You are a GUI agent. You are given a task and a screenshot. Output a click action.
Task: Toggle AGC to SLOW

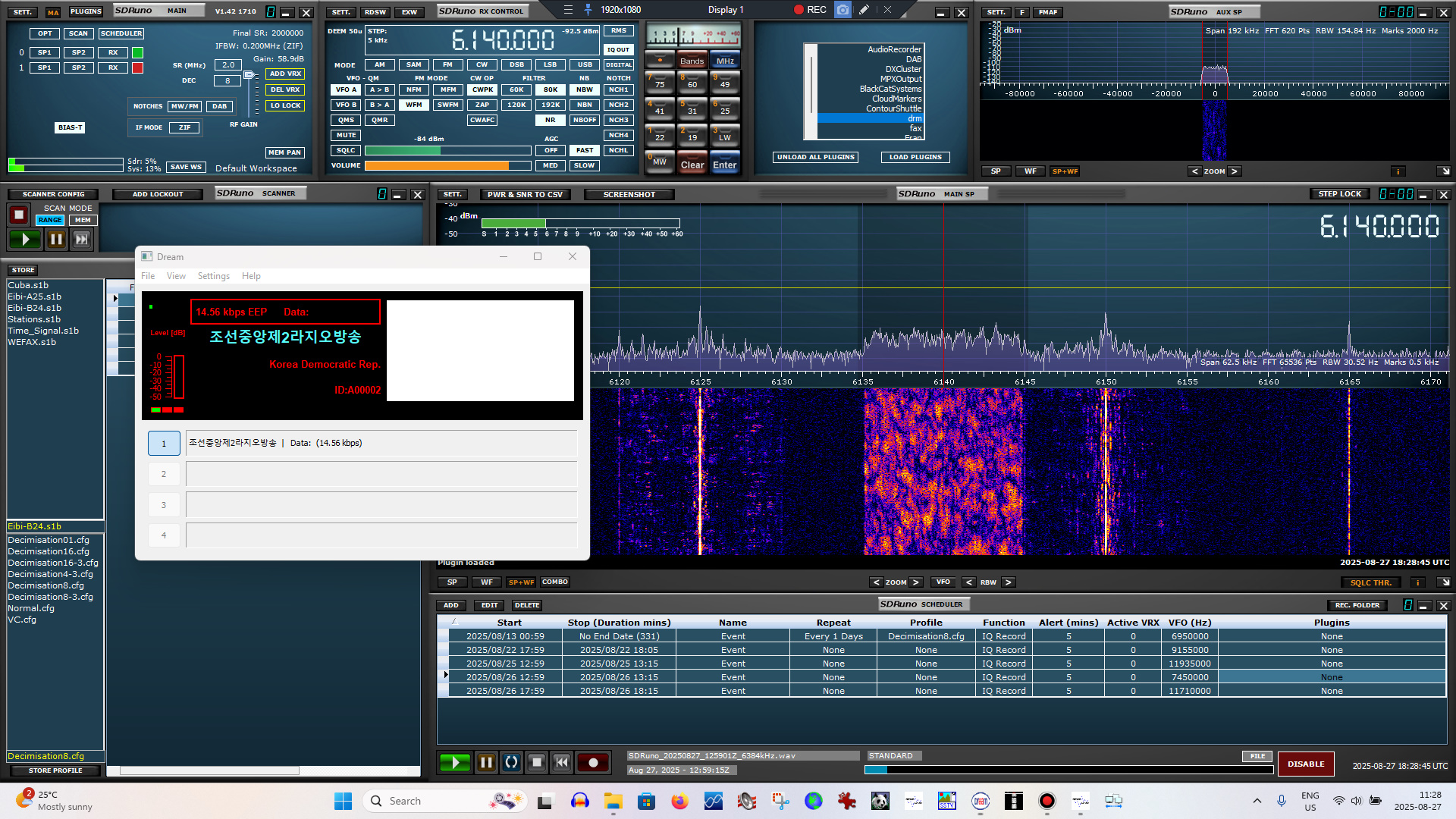[x=584, y=165]
